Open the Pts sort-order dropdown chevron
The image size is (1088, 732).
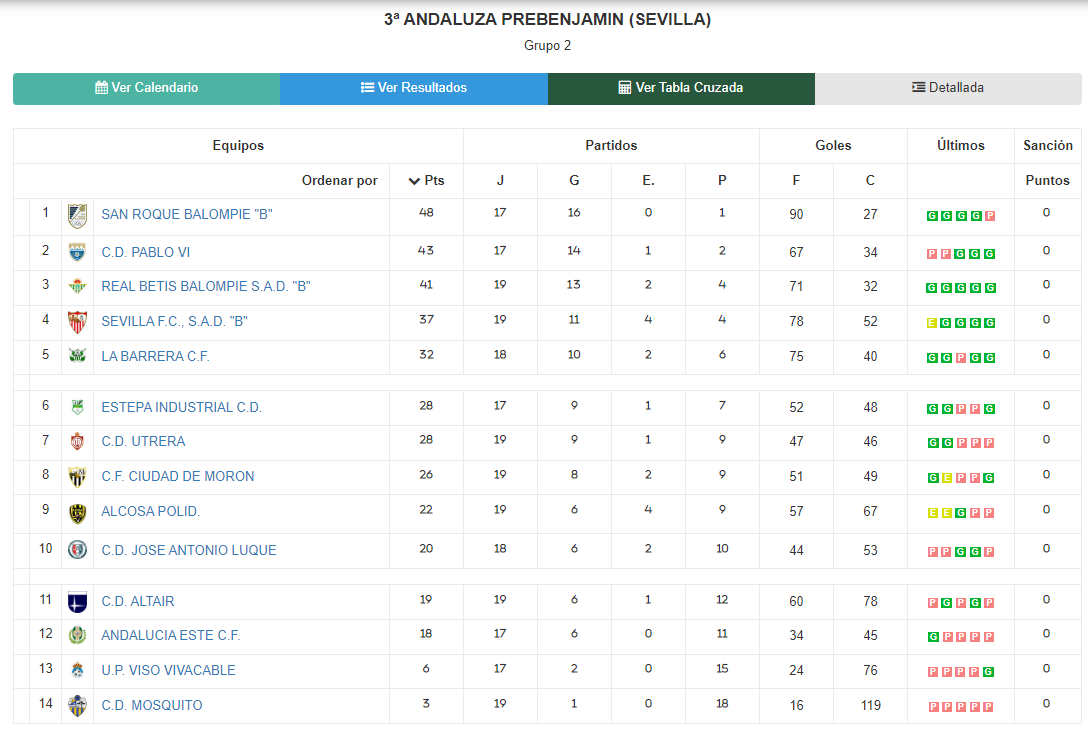click(414, 181)
